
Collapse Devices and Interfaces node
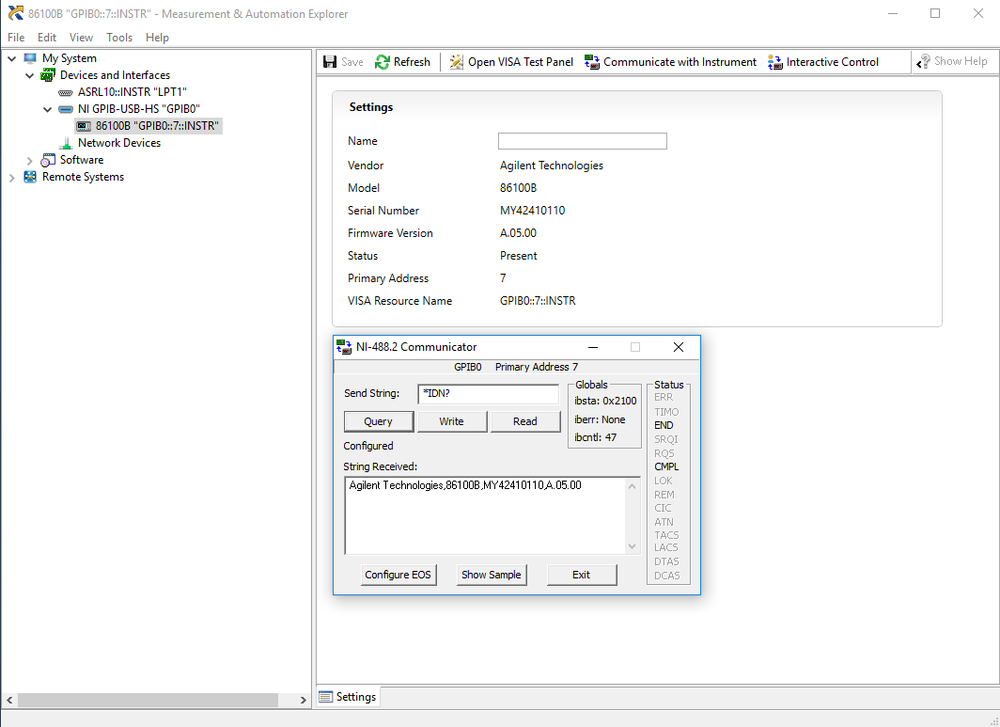pos(29,75)
